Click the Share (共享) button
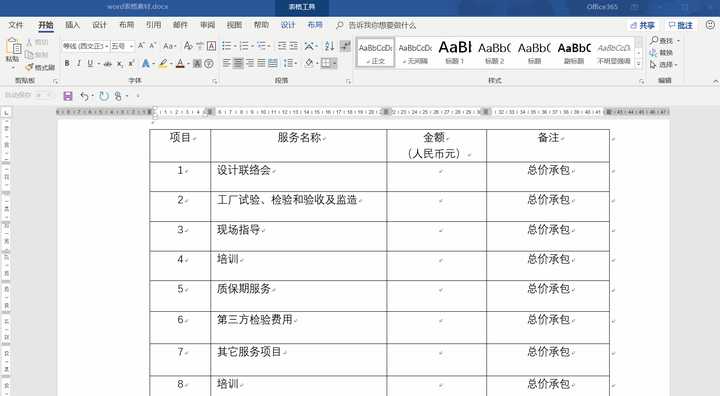720x396 pixels. coord(642,25)
